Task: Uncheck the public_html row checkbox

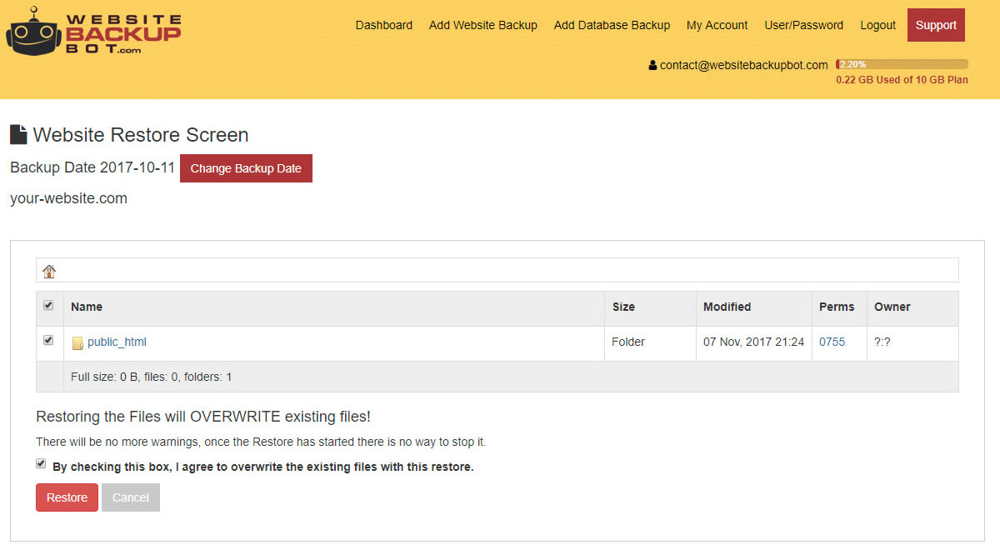Action: pos(49,341)
